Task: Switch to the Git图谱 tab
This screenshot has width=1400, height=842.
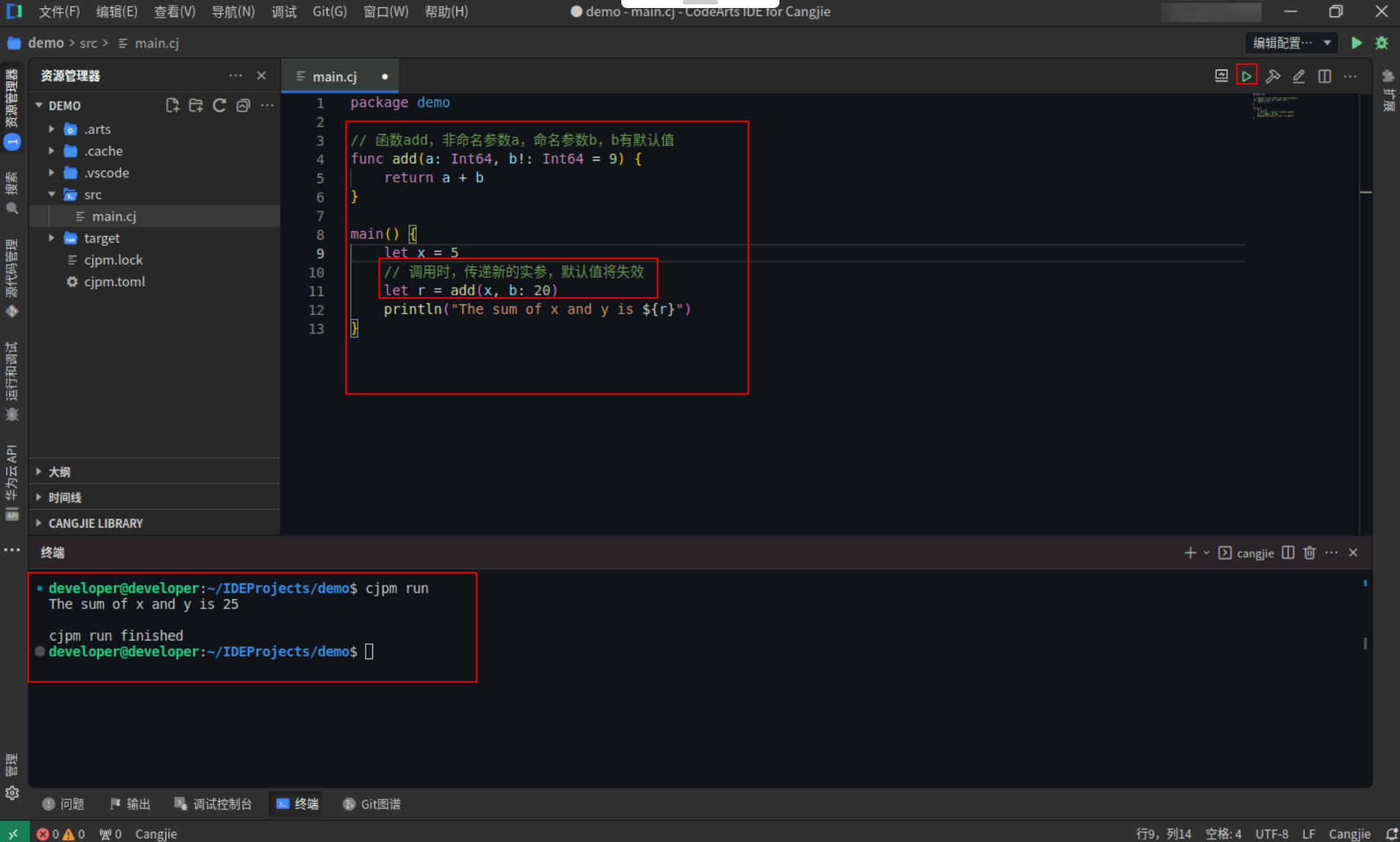Action: click(372, 804)
